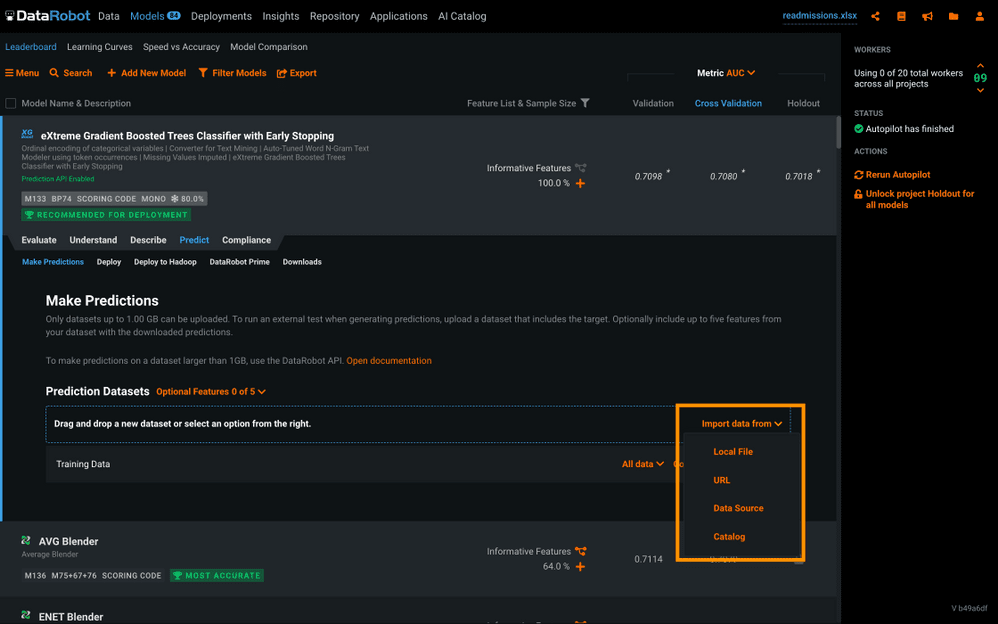The height and width of the screenshot is (624, 998).
Task: Click Rerun Autopilot
Action: (892, 174)
